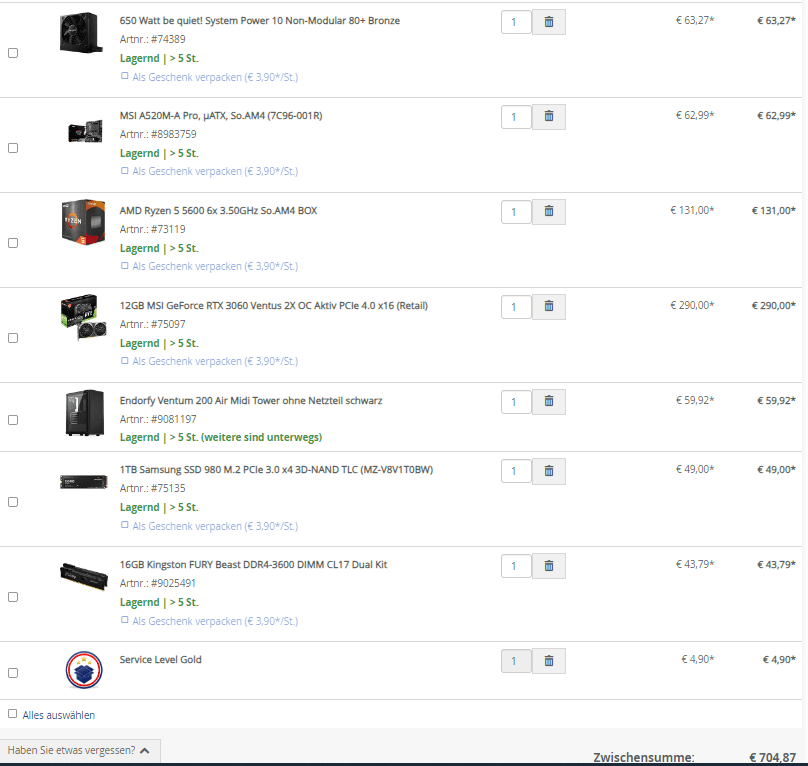Remove Service Level Gold with trash icon
The image size is (808, 766).
tap(549, 661)
